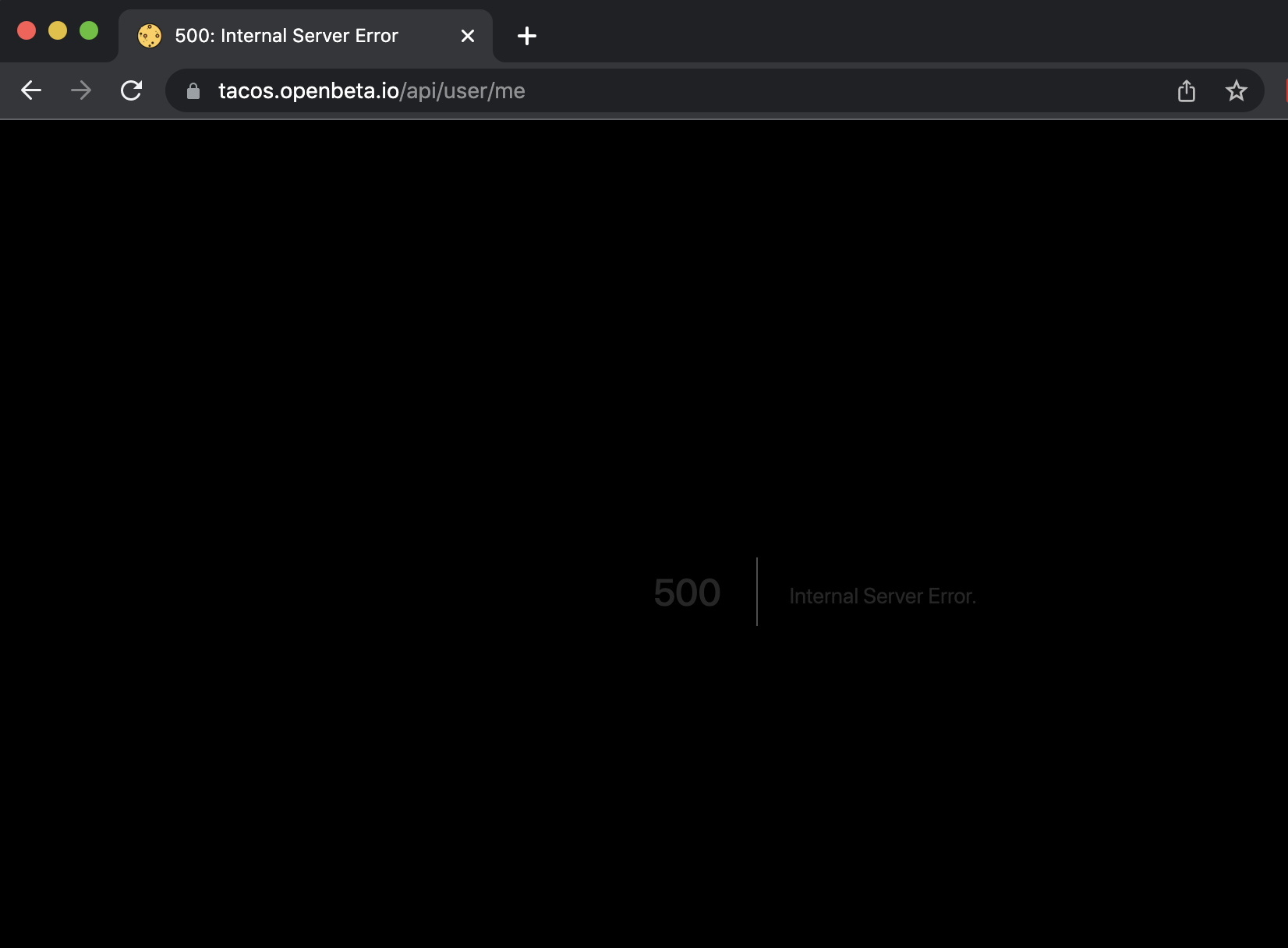
Task: Click the padlock site security icon
Action: pos(192,91)
